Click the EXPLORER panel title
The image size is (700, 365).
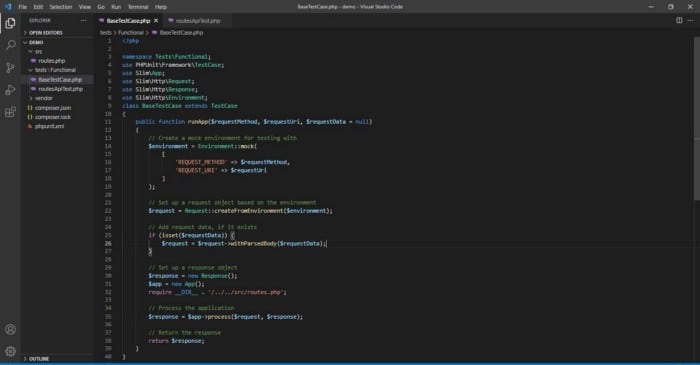40,21
